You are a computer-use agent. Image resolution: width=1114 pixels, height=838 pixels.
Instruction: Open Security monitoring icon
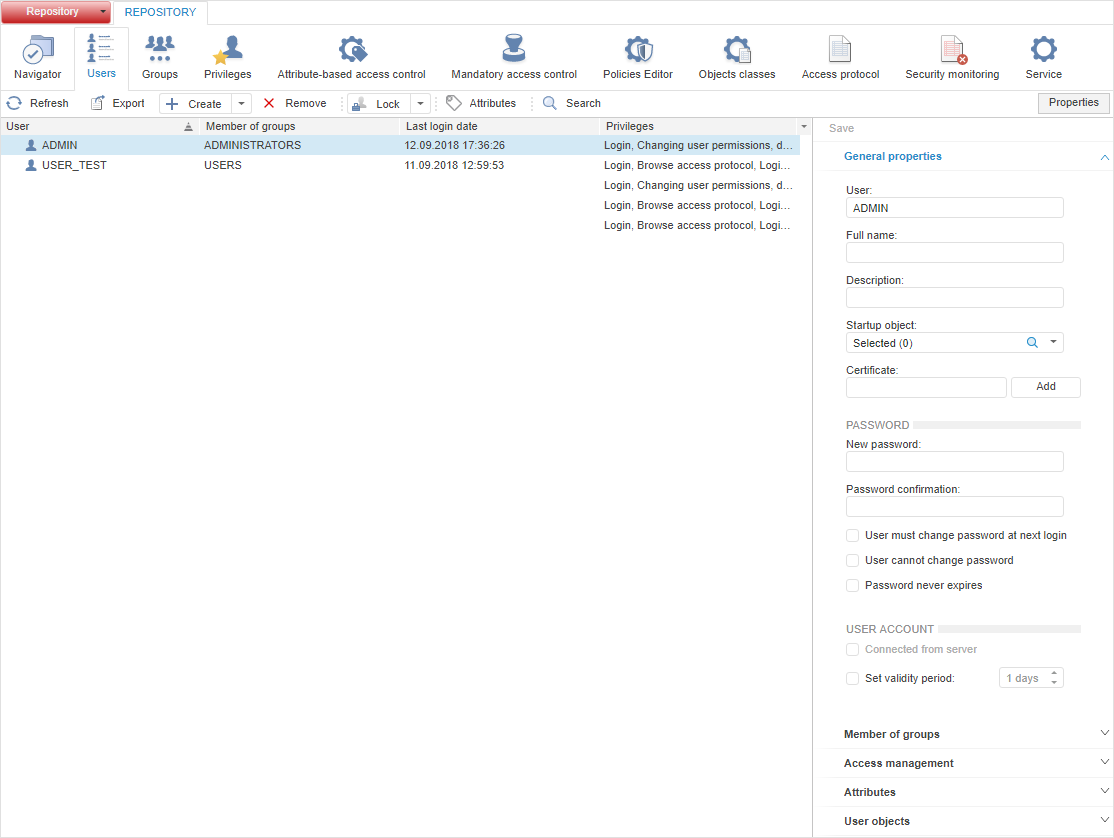[x=952, y=50]
